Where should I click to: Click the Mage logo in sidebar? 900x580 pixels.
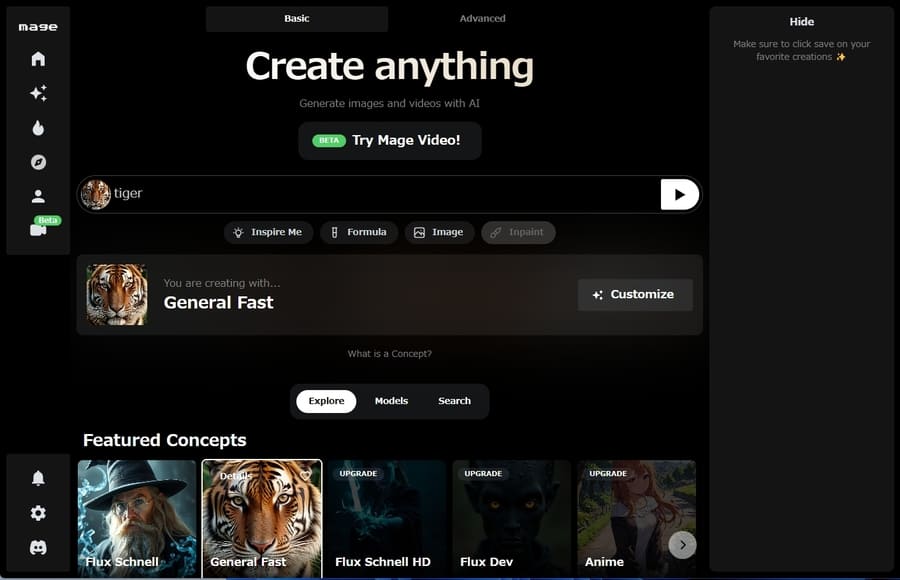point(38,27)
